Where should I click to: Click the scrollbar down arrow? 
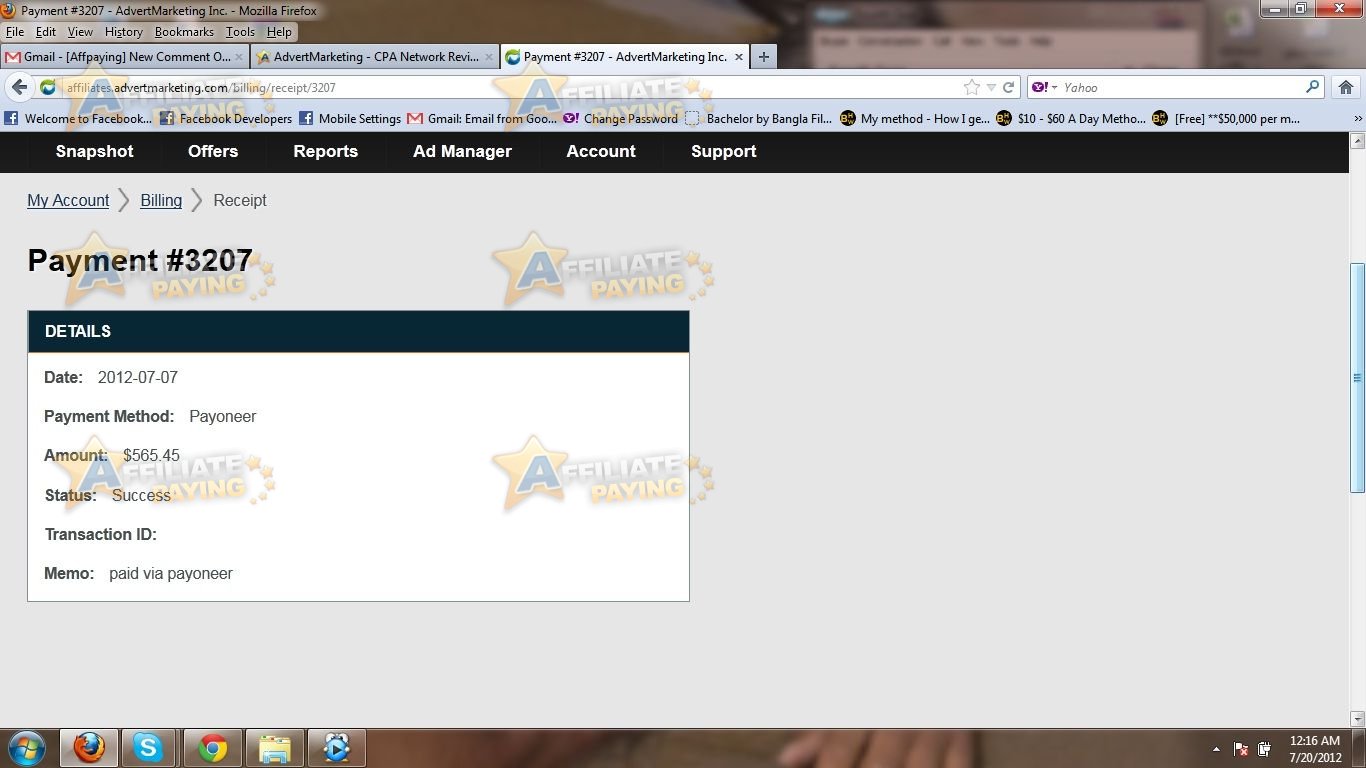1357,718
